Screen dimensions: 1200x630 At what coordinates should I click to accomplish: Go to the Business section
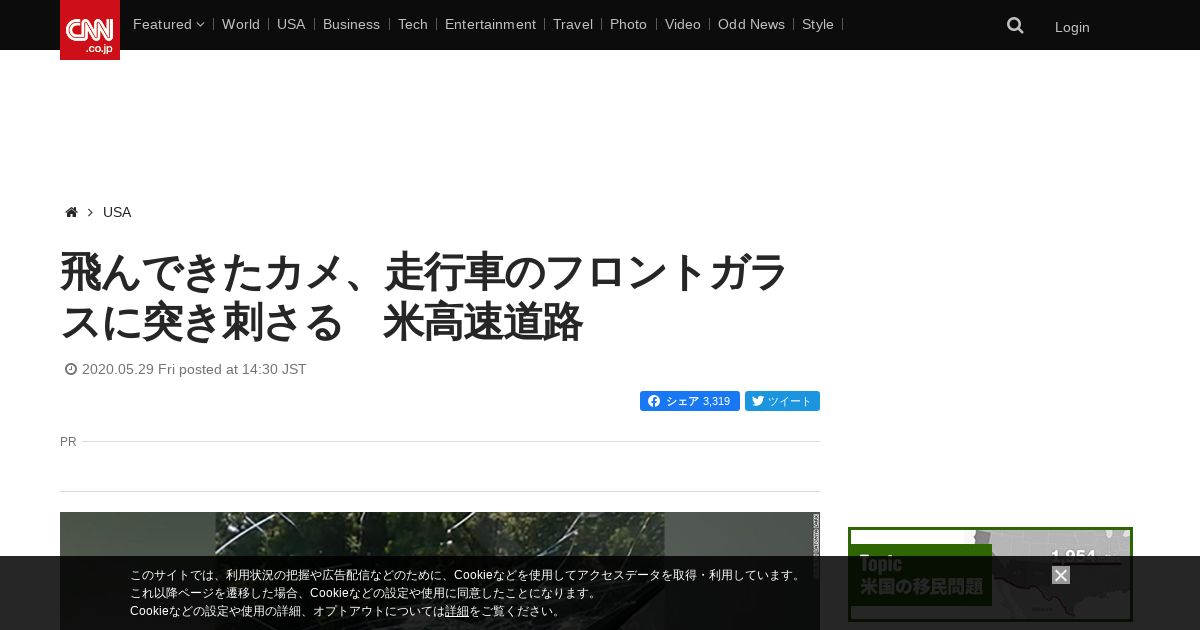pos(351,24)
